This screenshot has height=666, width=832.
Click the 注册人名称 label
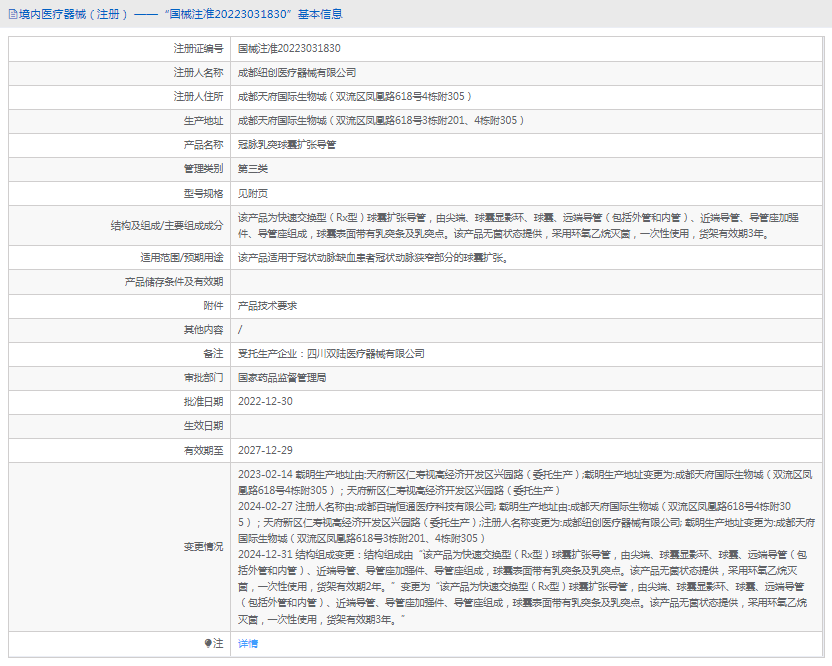[198, 73]
